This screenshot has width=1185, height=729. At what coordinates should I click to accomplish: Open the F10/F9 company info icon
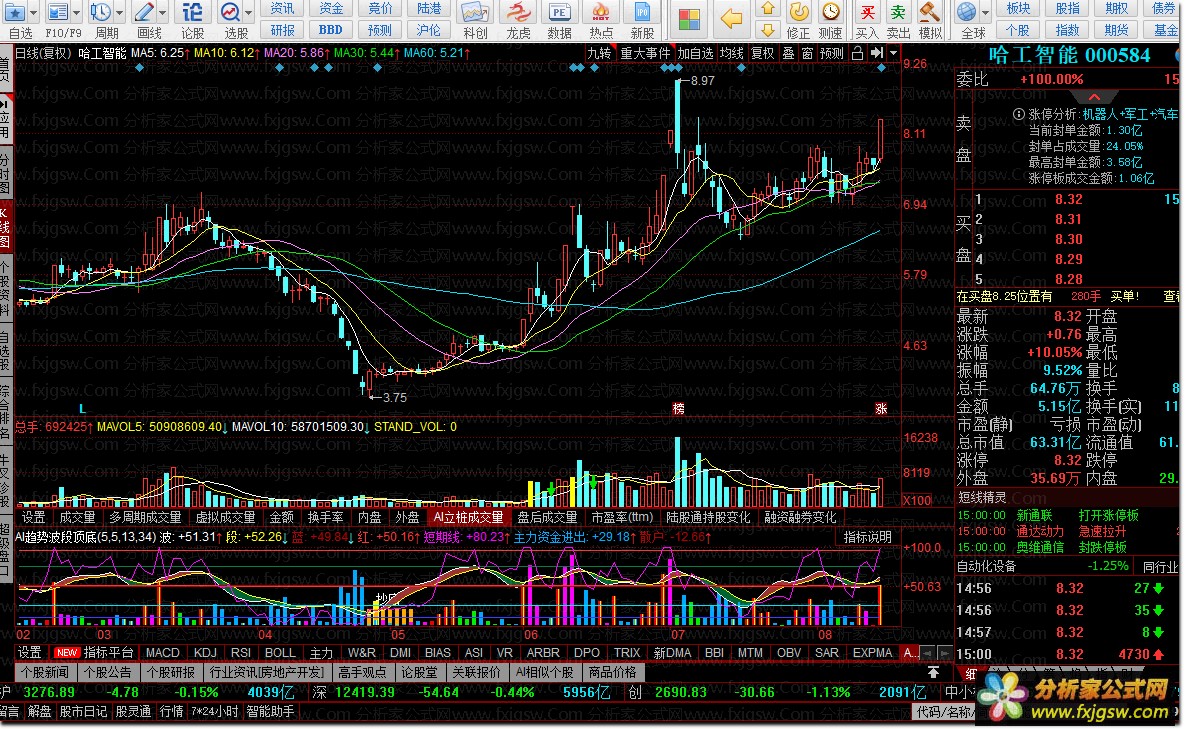pyautogui.click(x=57, y=12)
